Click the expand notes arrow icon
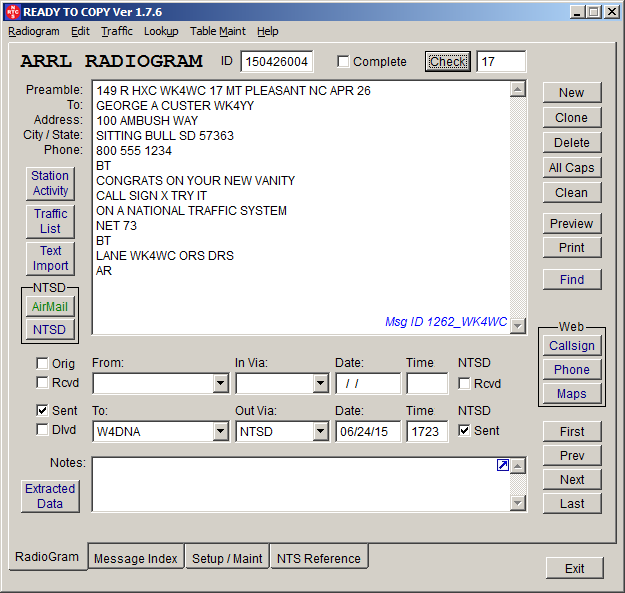 tap(503, 465)
